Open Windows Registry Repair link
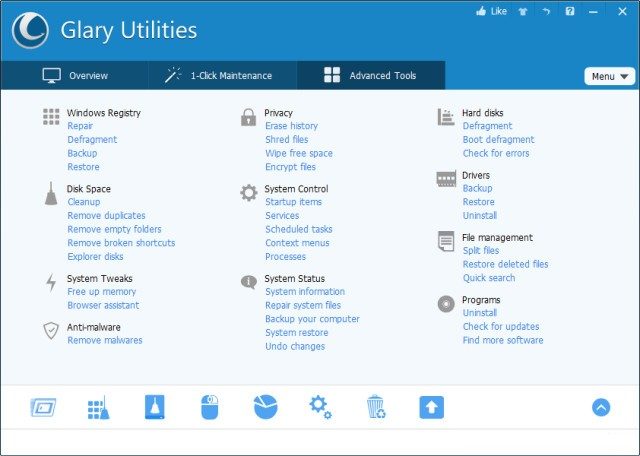Image resolution: width=640 pixels, height=456 pixels. (x=80, y=126)
